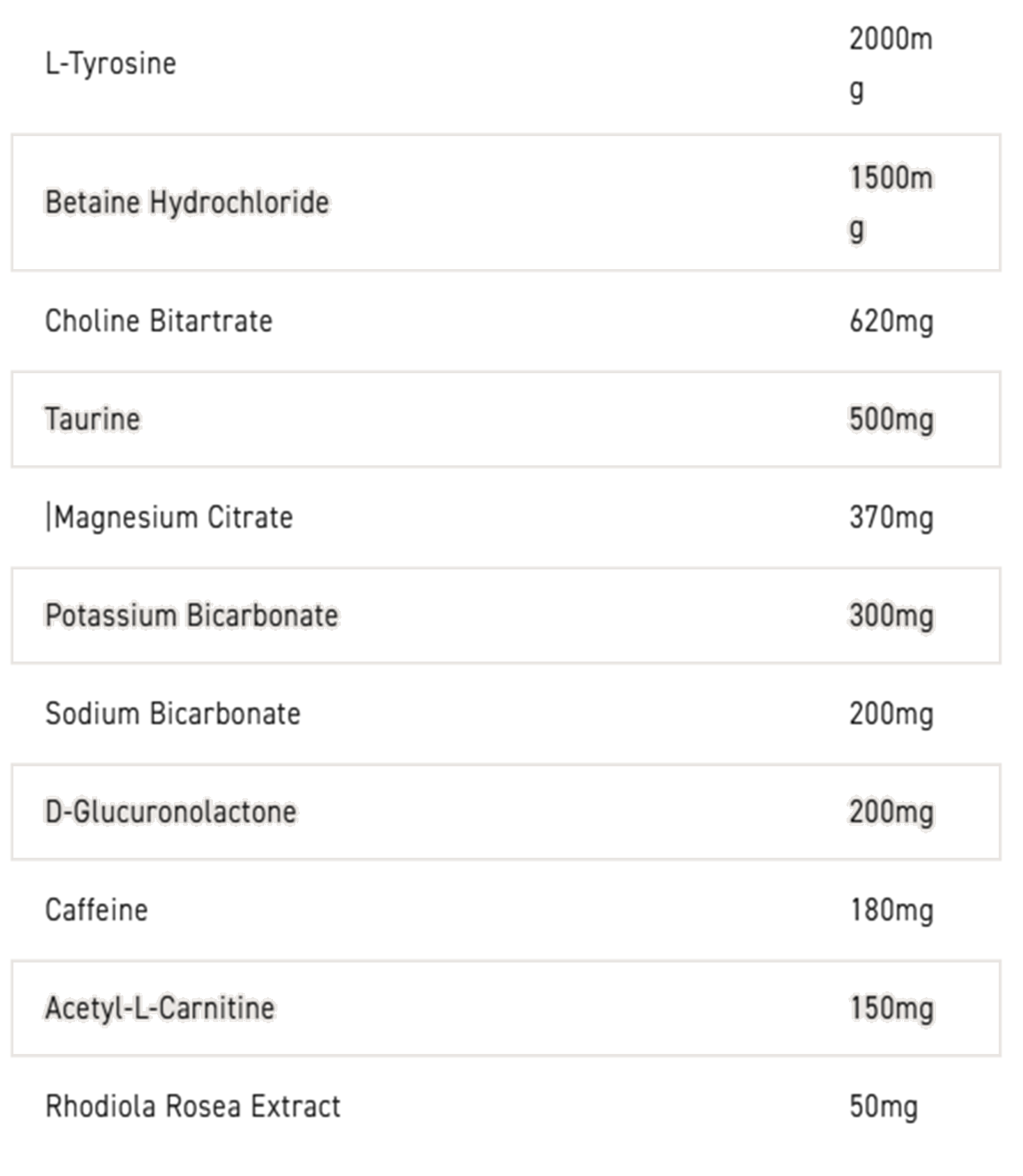The width and height of the screenshot is (1023, 1176).
Task: Click the Potassium Bicarbonate ingredient name
Action: tap(191, 615)
